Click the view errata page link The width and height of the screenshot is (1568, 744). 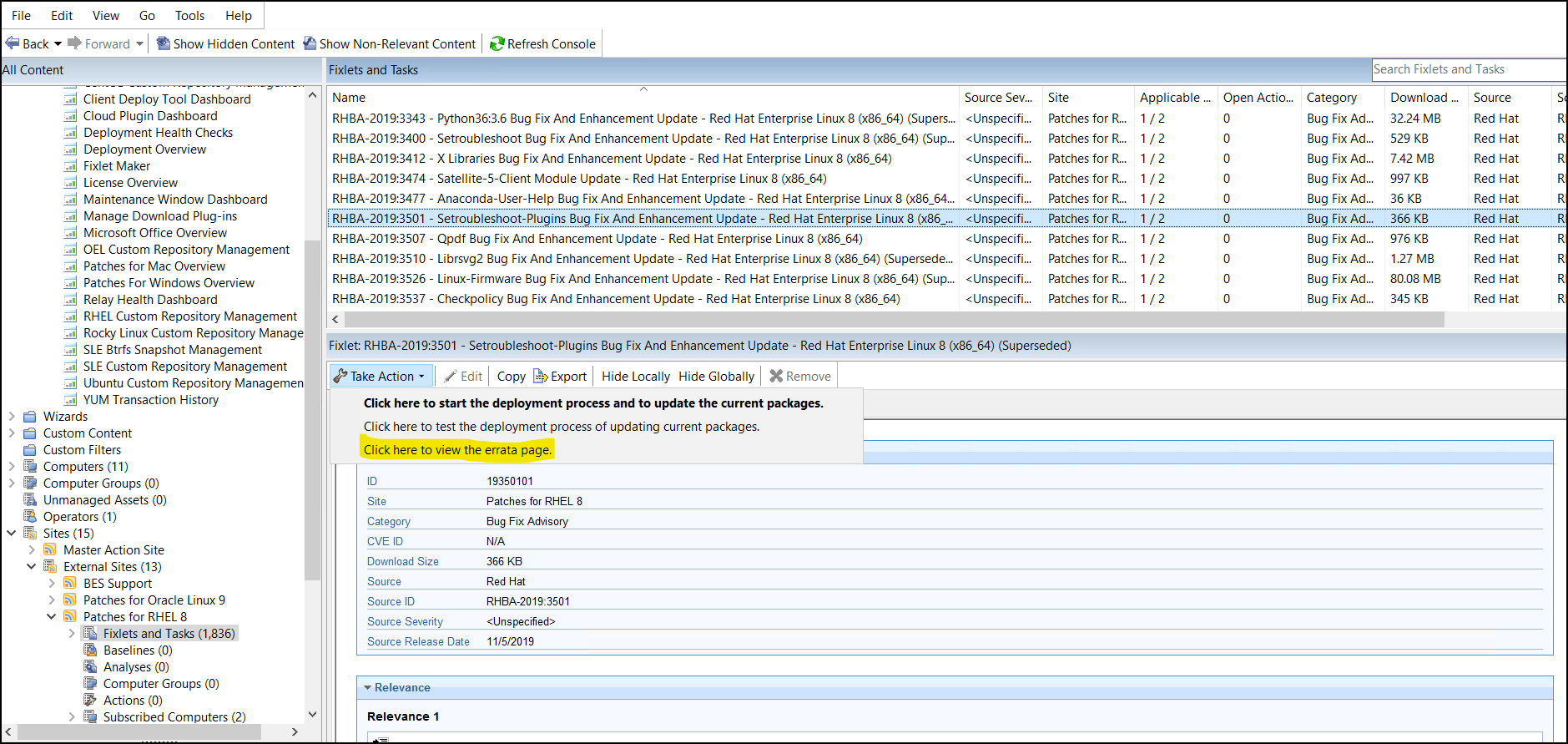tap(457, 450)
